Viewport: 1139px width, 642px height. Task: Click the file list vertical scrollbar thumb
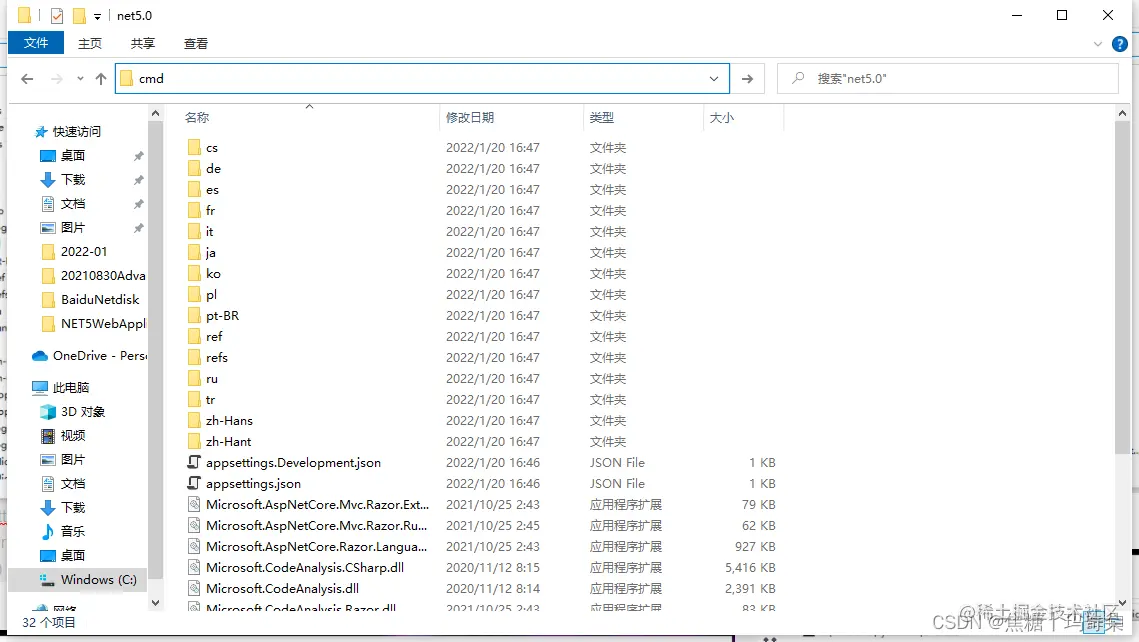[1122, 288]
